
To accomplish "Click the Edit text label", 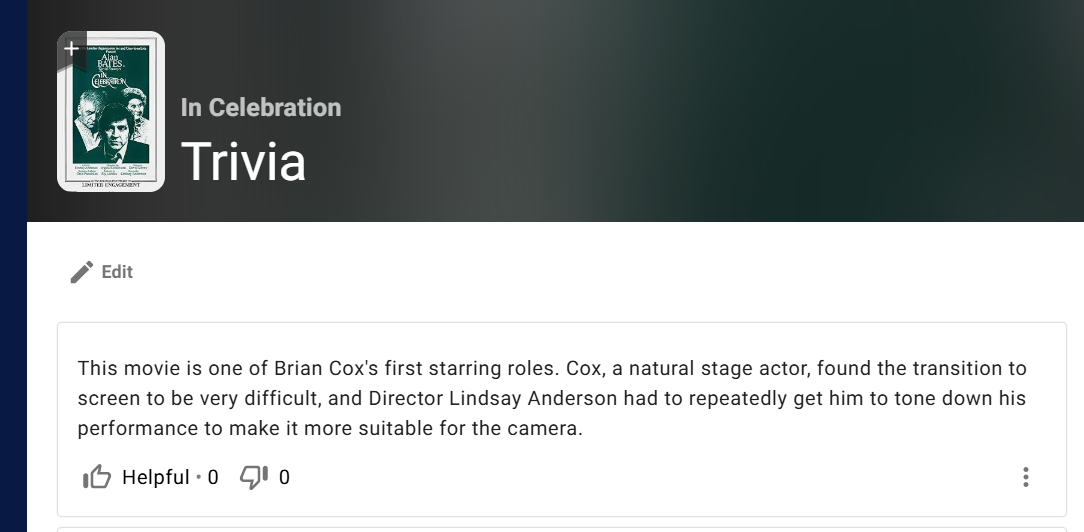I will coord(117,272).
